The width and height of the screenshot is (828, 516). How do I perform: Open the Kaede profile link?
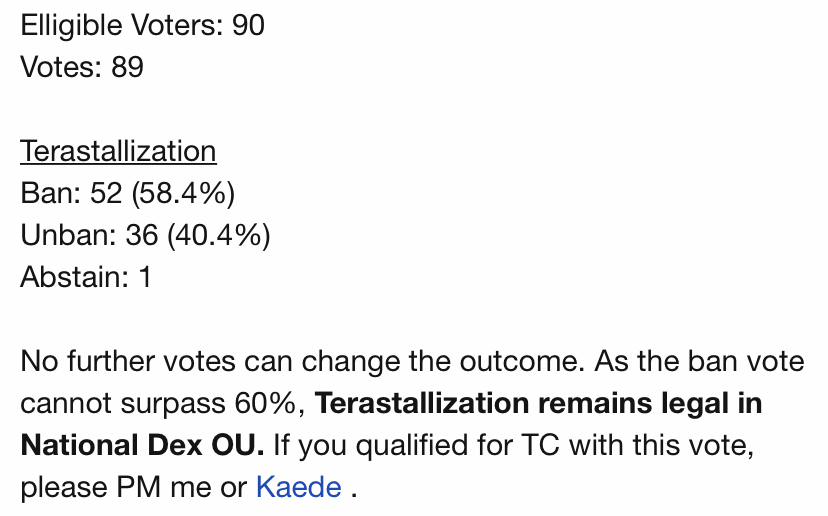click(299, 488)
